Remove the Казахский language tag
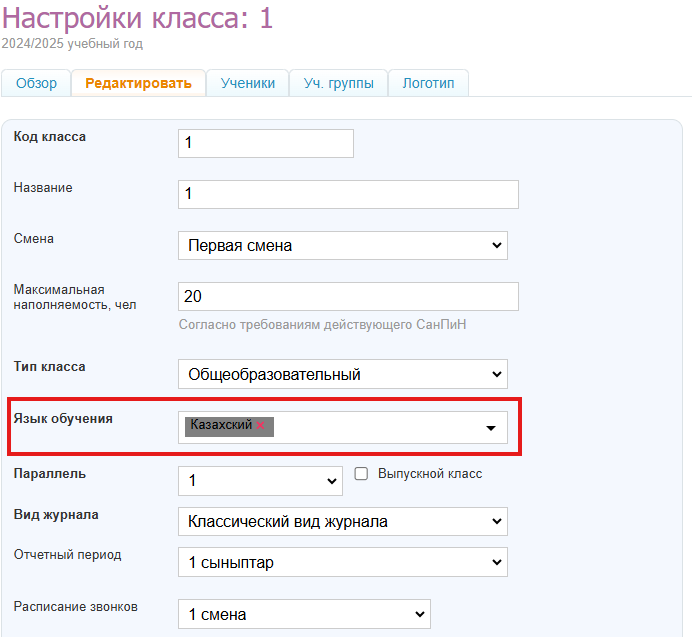Screen dimensions: 692x637 [x=261, y=425]
